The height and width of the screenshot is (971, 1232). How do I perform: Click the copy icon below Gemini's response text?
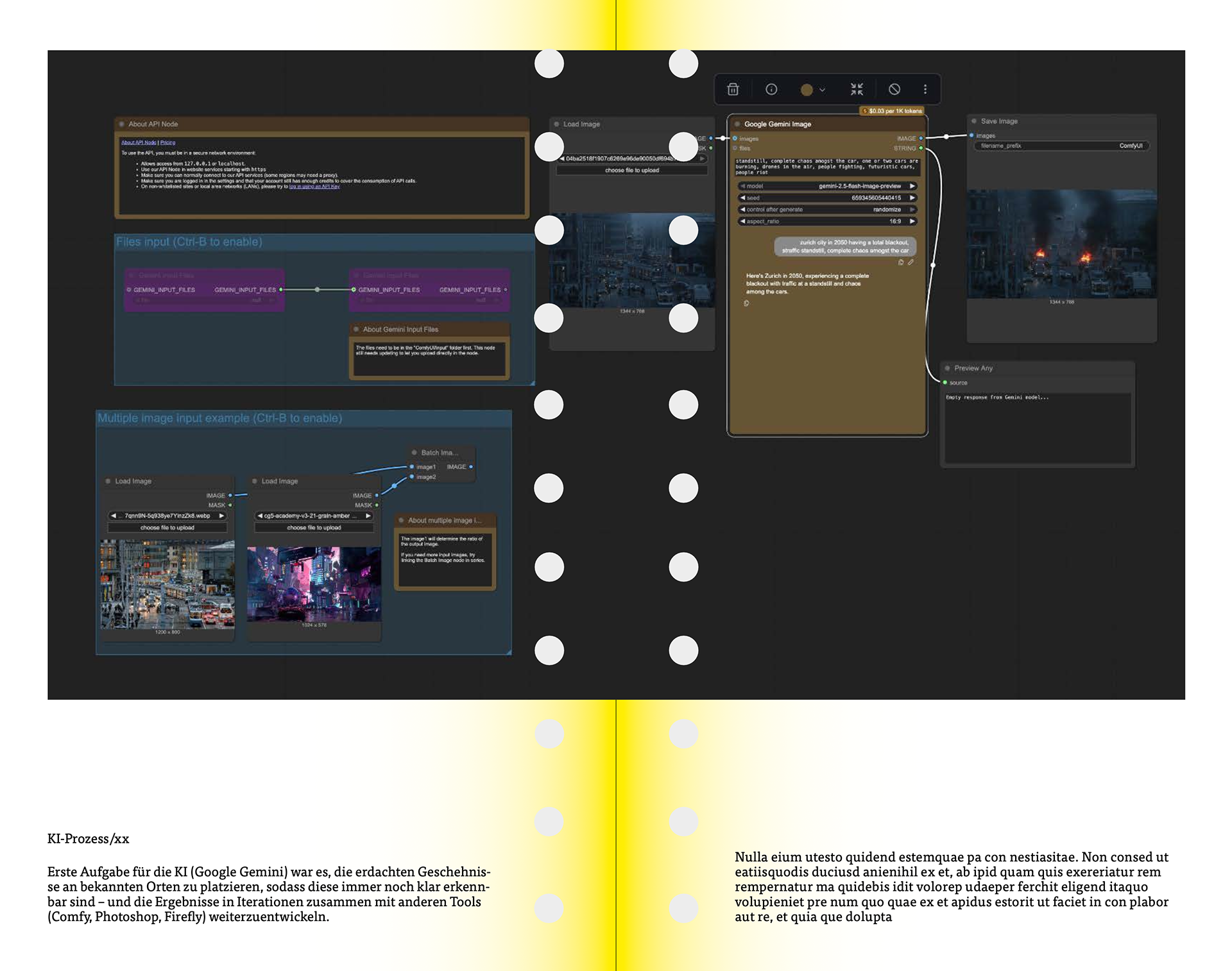pyautogui.click(x=746, y=303)
